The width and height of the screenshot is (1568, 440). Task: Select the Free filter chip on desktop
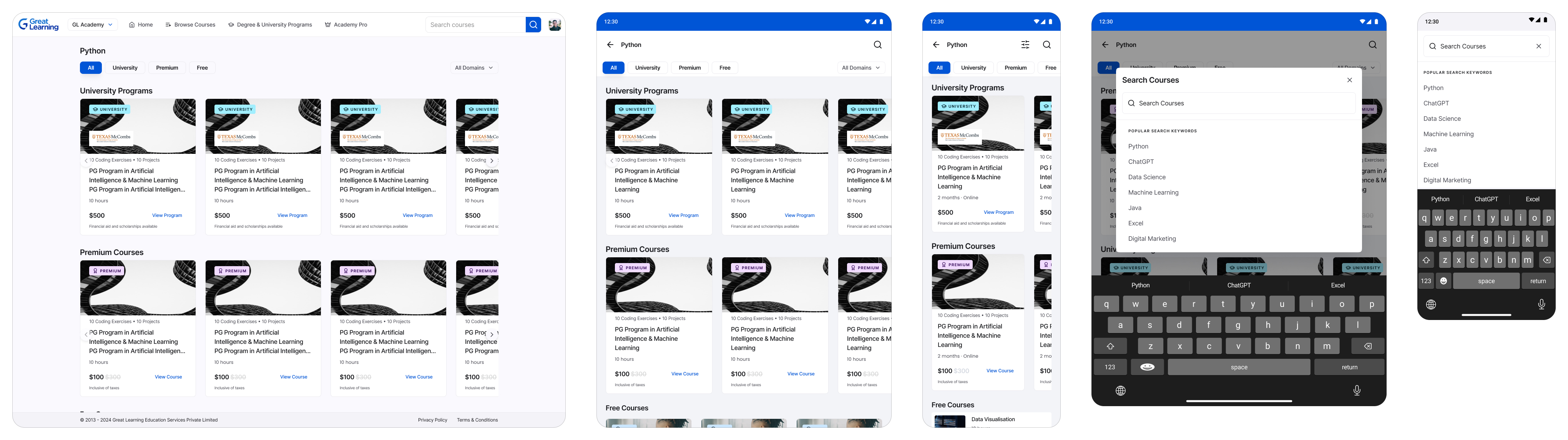pyautogui.click(x=202, y=68)
